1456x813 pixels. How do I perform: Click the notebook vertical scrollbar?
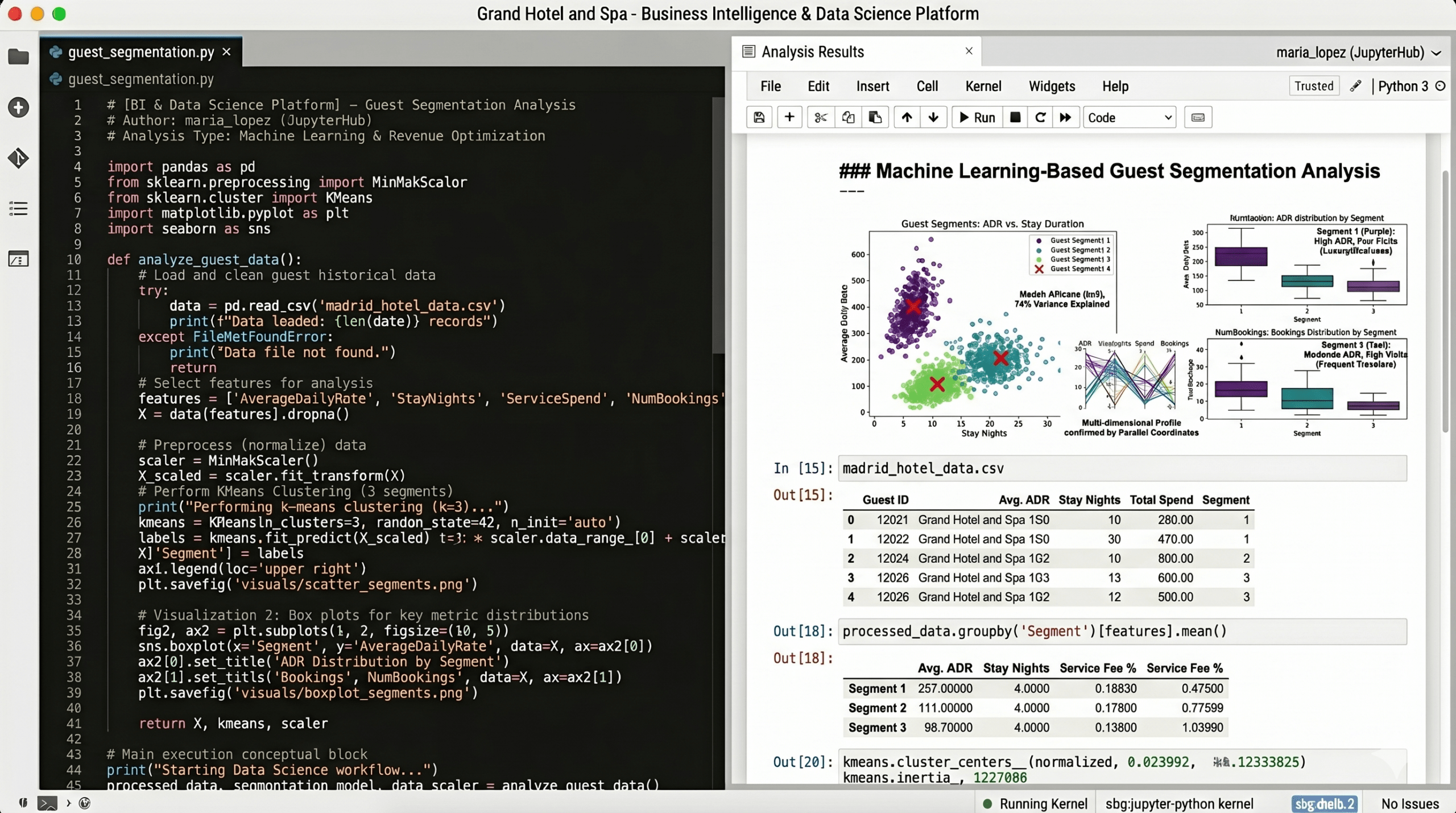(x=1445, y=302)
